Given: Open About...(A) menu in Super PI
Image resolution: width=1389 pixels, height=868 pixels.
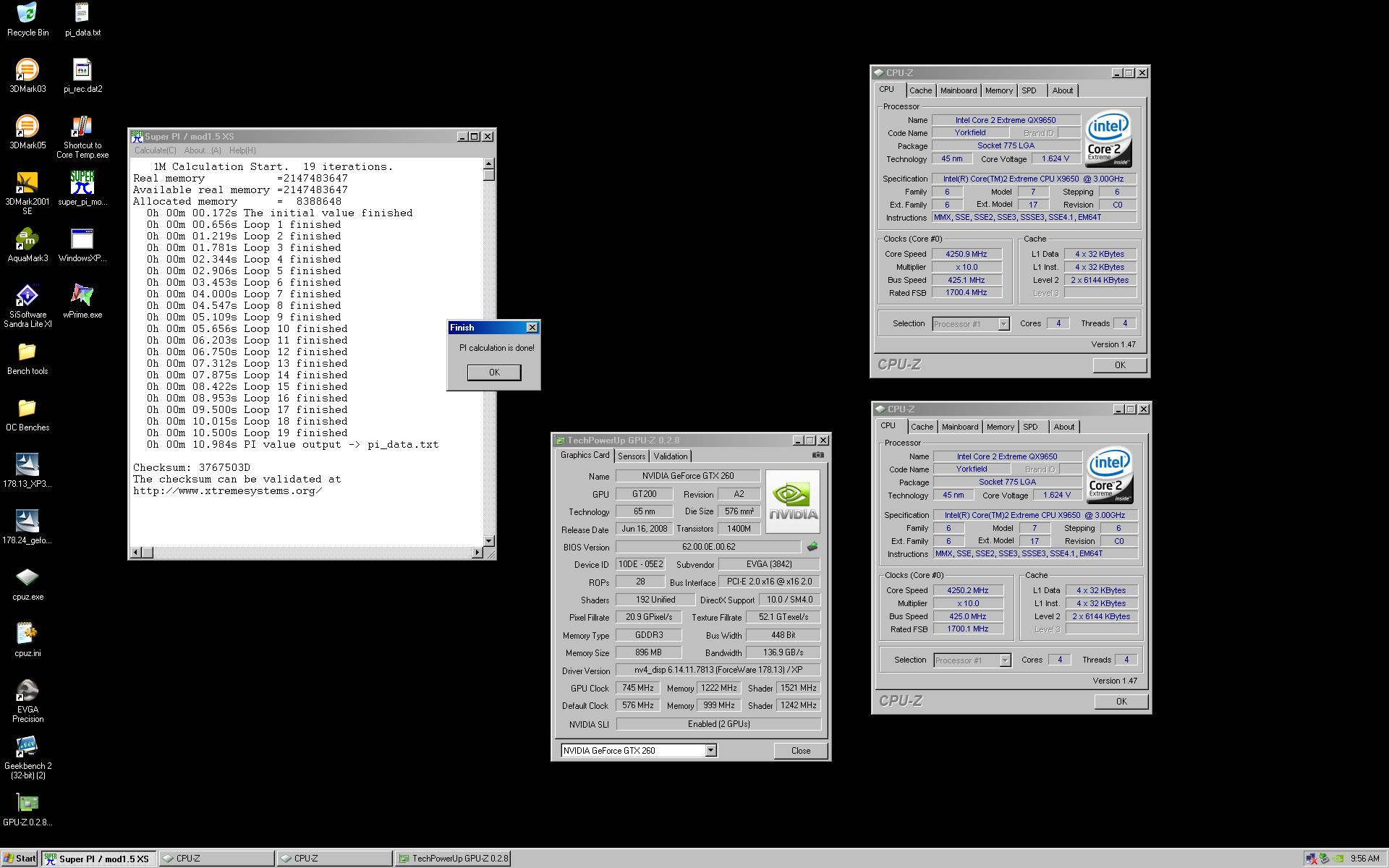Looking at the screenshot, I should (203, 150).
